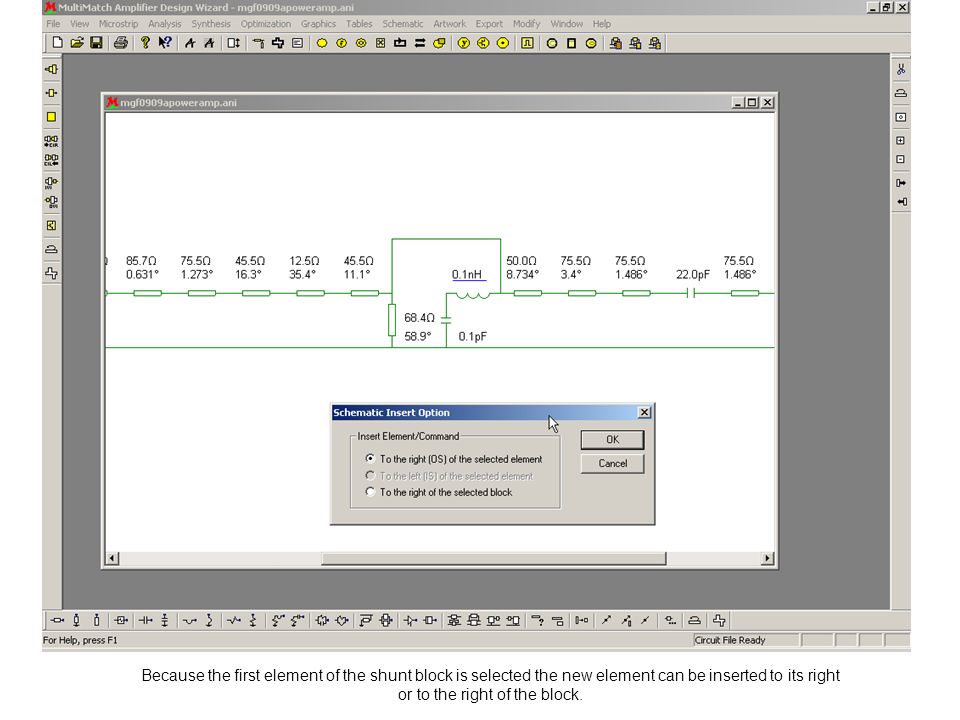Select the 0.1nH inductor label
Viewport: 960px width, 720px height.
point(467,274)
